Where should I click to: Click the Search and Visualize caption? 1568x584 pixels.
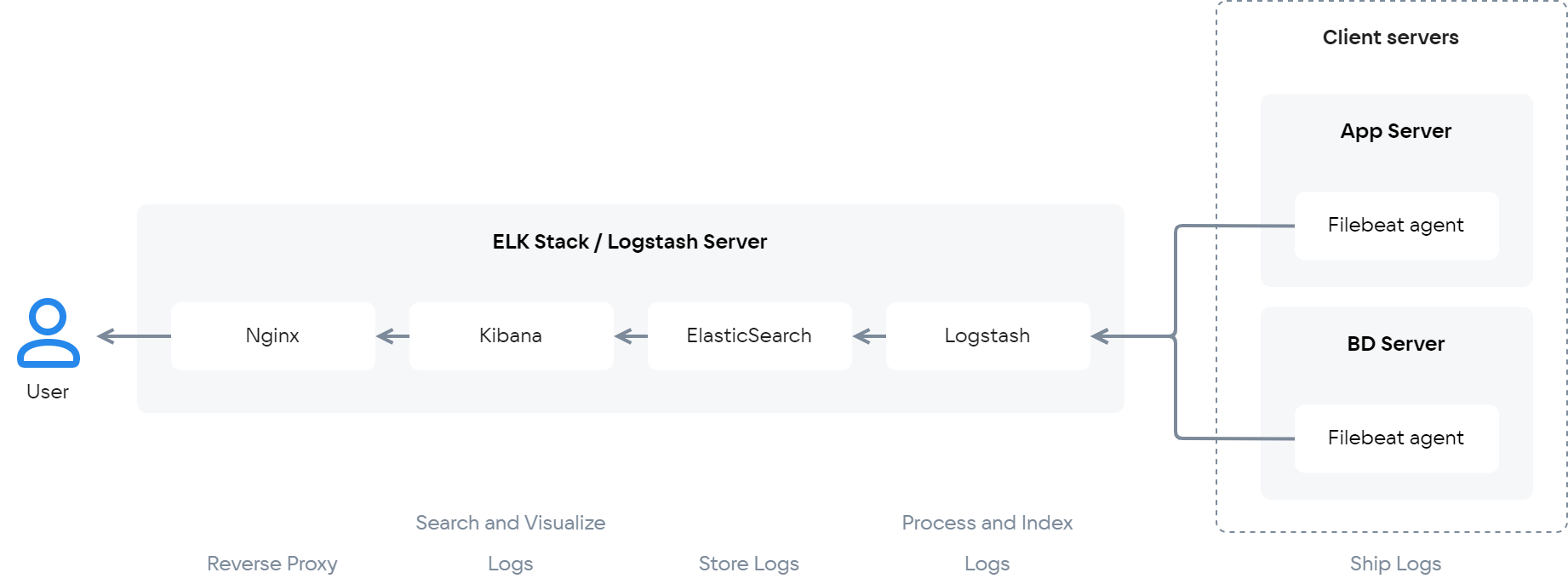[511, 523]
